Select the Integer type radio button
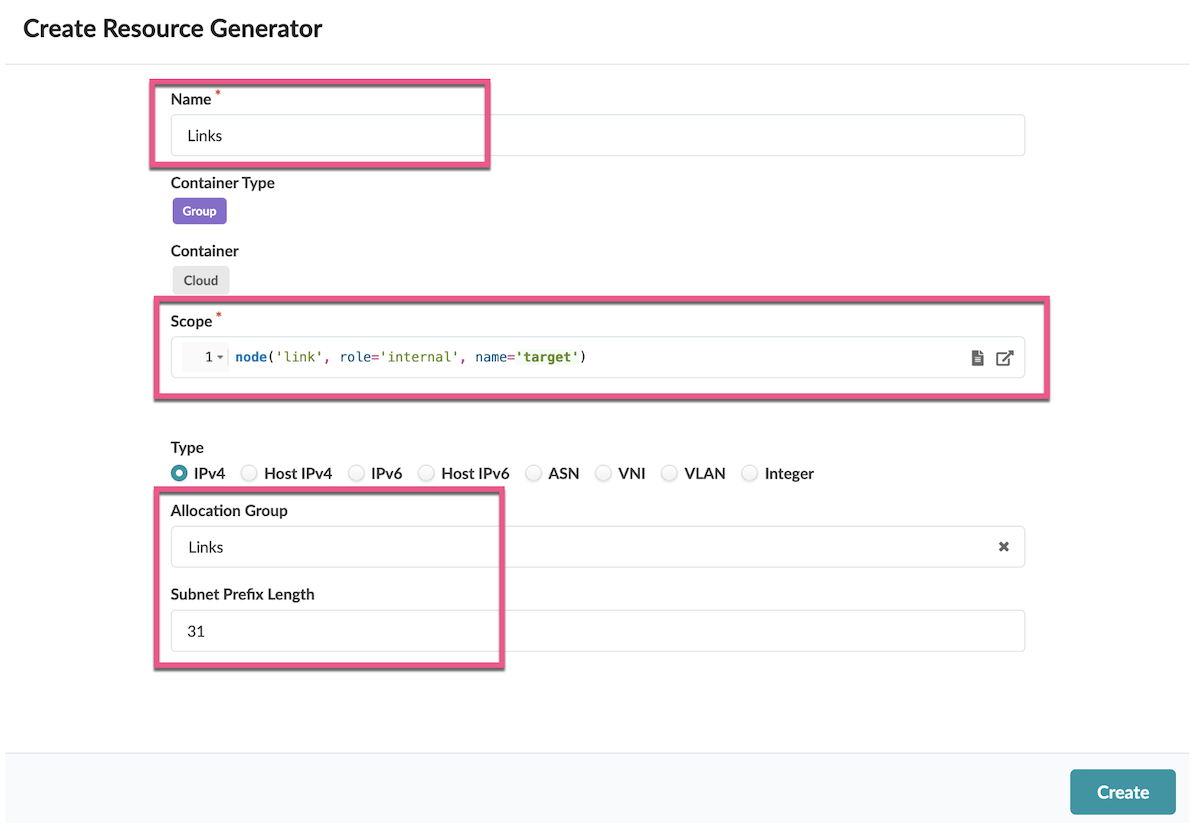 [x=749, y=473]
